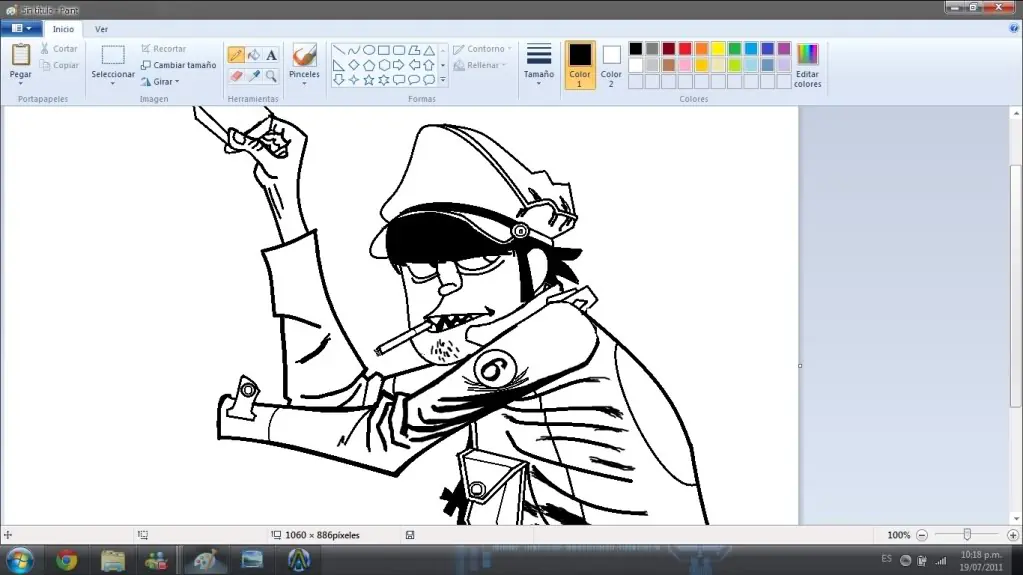Click the taskbar clock 10:18 p.m.

pyautogui.click(x=981, y=555)
